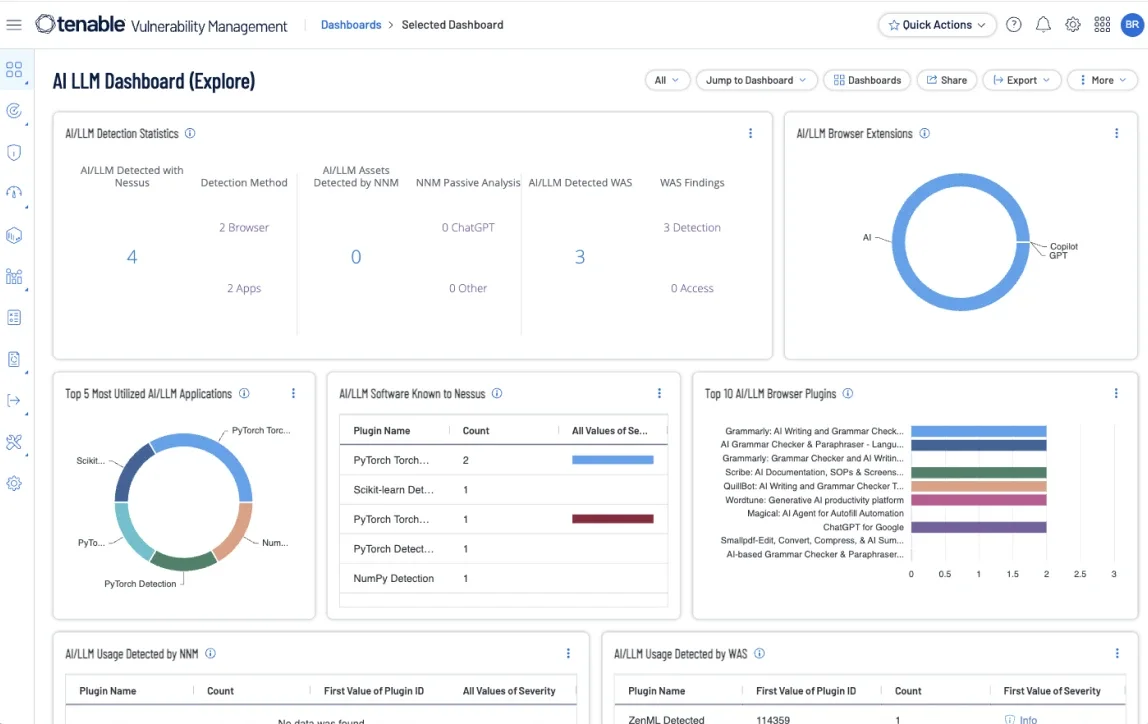Viewport: 1148px width, 724px height.
Task: Select the '2 Browser' detection method value
Action: click(244, 228)
